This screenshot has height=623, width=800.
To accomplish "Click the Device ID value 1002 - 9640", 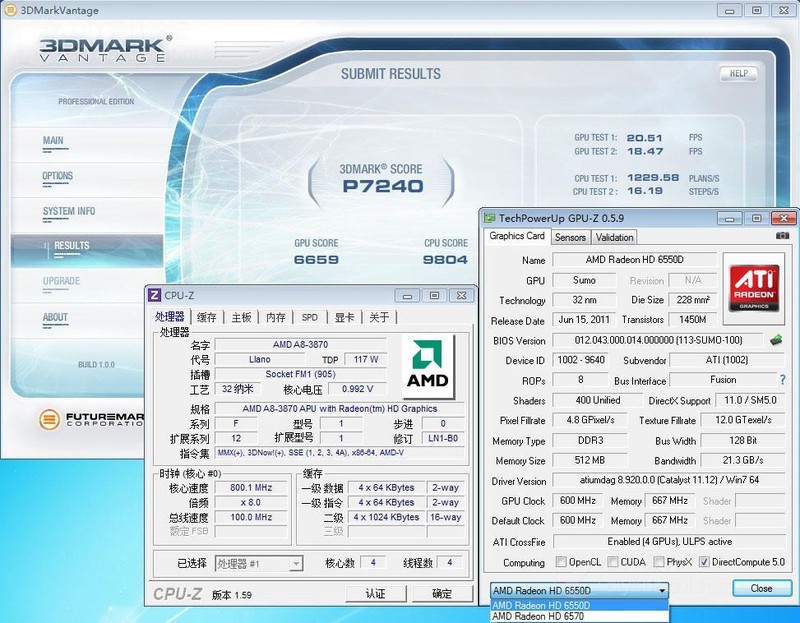I will [x=581, y=360].
